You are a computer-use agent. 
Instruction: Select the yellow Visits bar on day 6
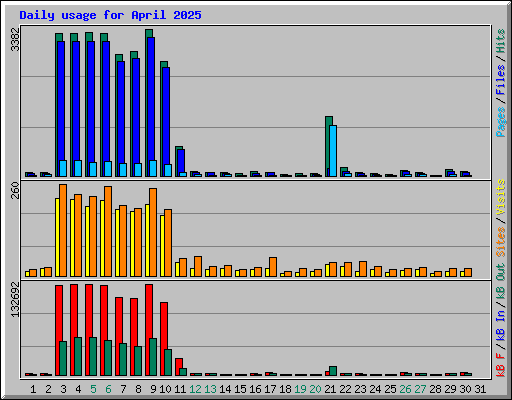[x=102, y=238]
